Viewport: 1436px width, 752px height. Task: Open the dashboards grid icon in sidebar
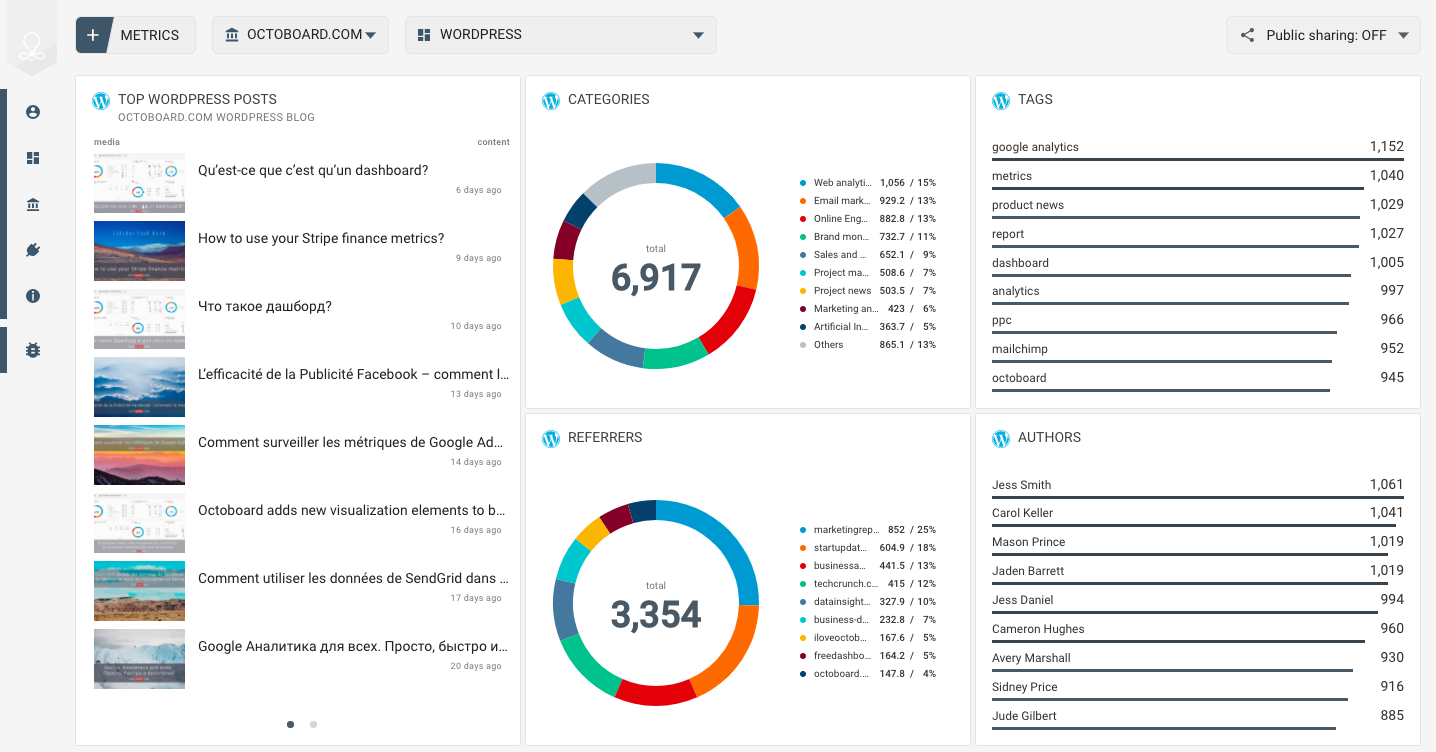coord(33,158)
